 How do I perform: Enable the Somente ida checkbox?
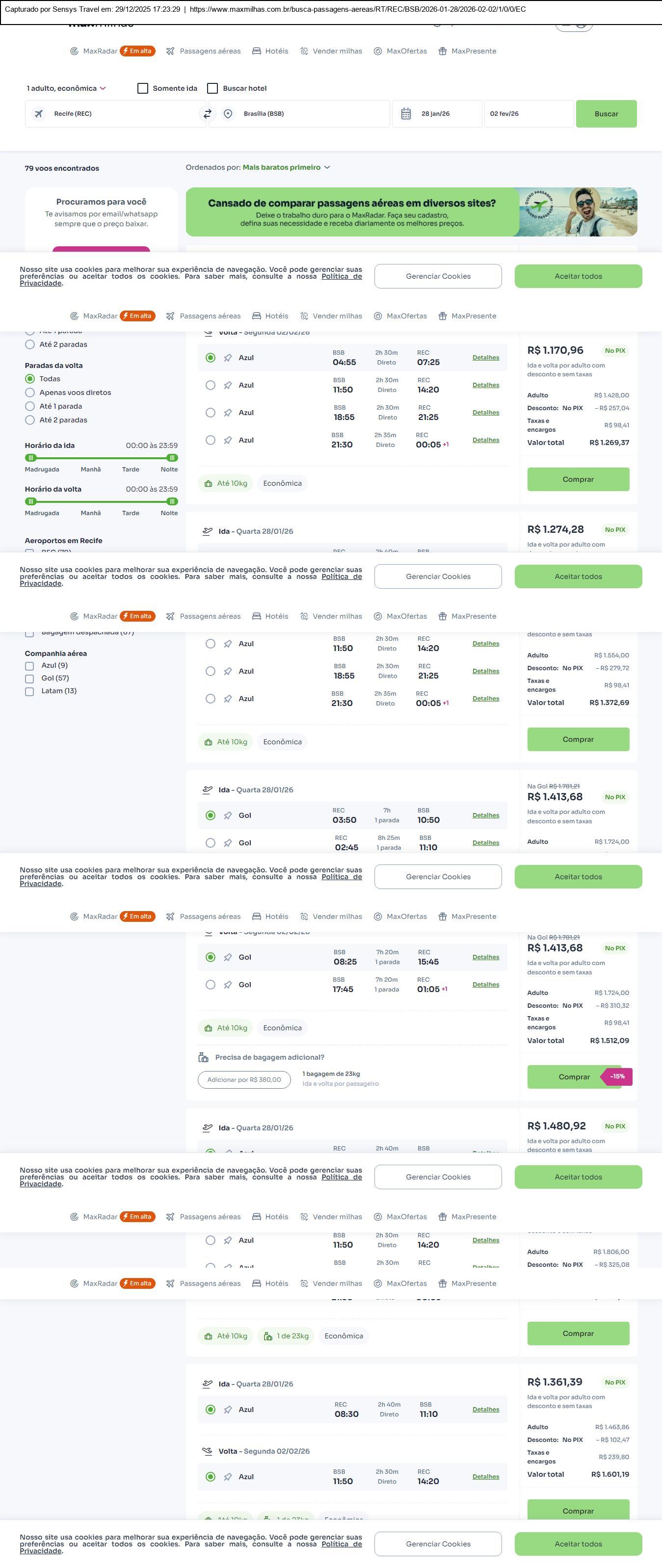(x=143, y=88)
